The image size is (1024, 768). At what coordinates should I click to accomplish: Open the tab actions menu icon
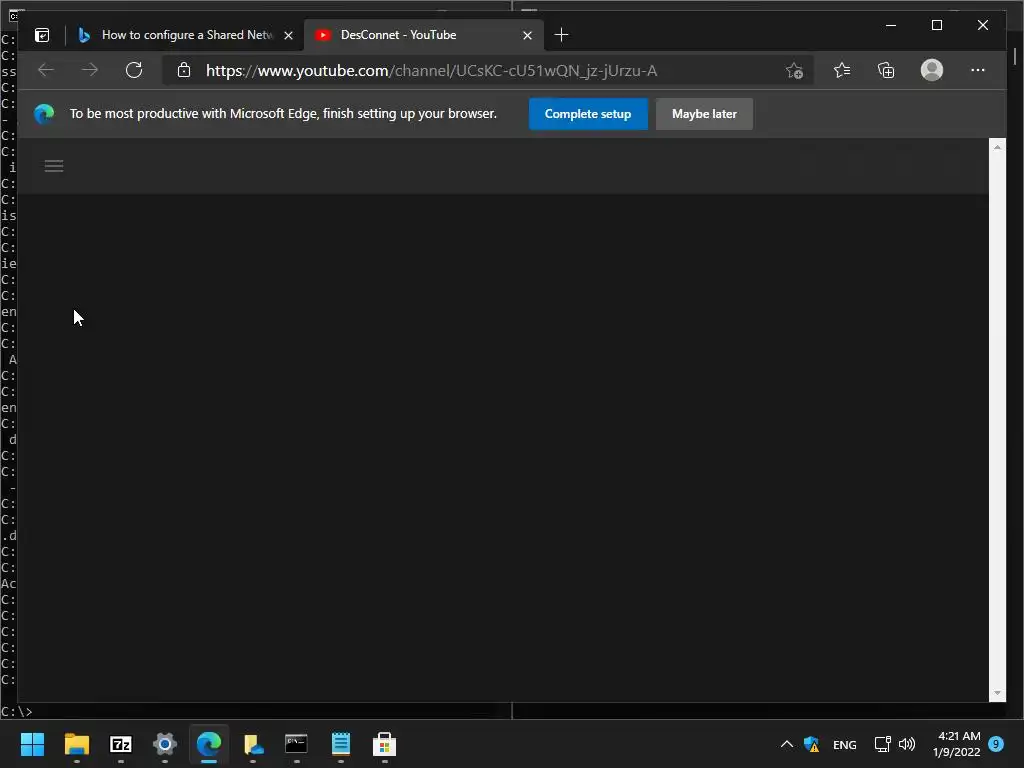click(x=42, y=35)
